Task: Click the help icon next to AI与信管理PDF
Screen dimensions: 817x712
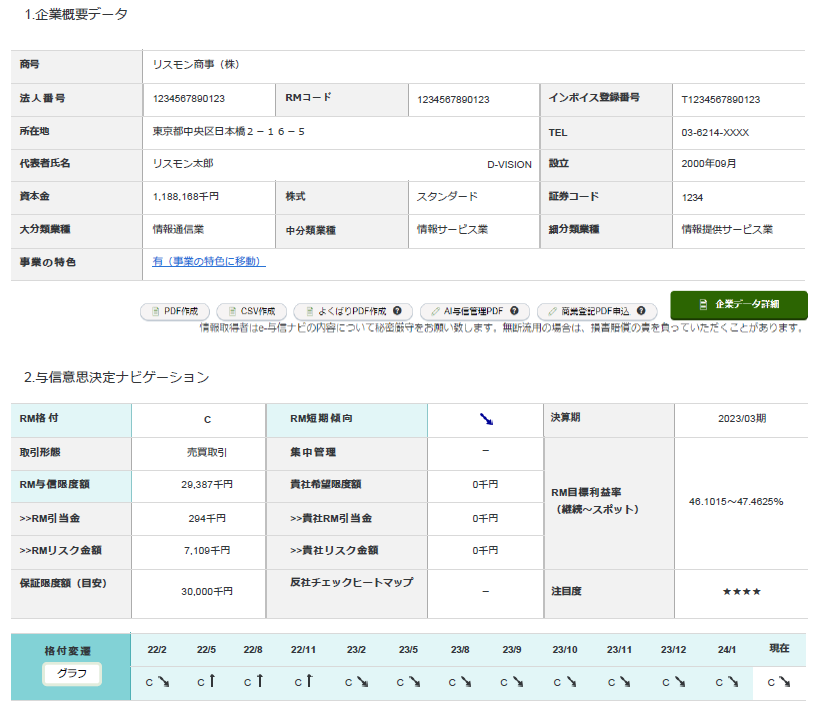Action: 514,311
